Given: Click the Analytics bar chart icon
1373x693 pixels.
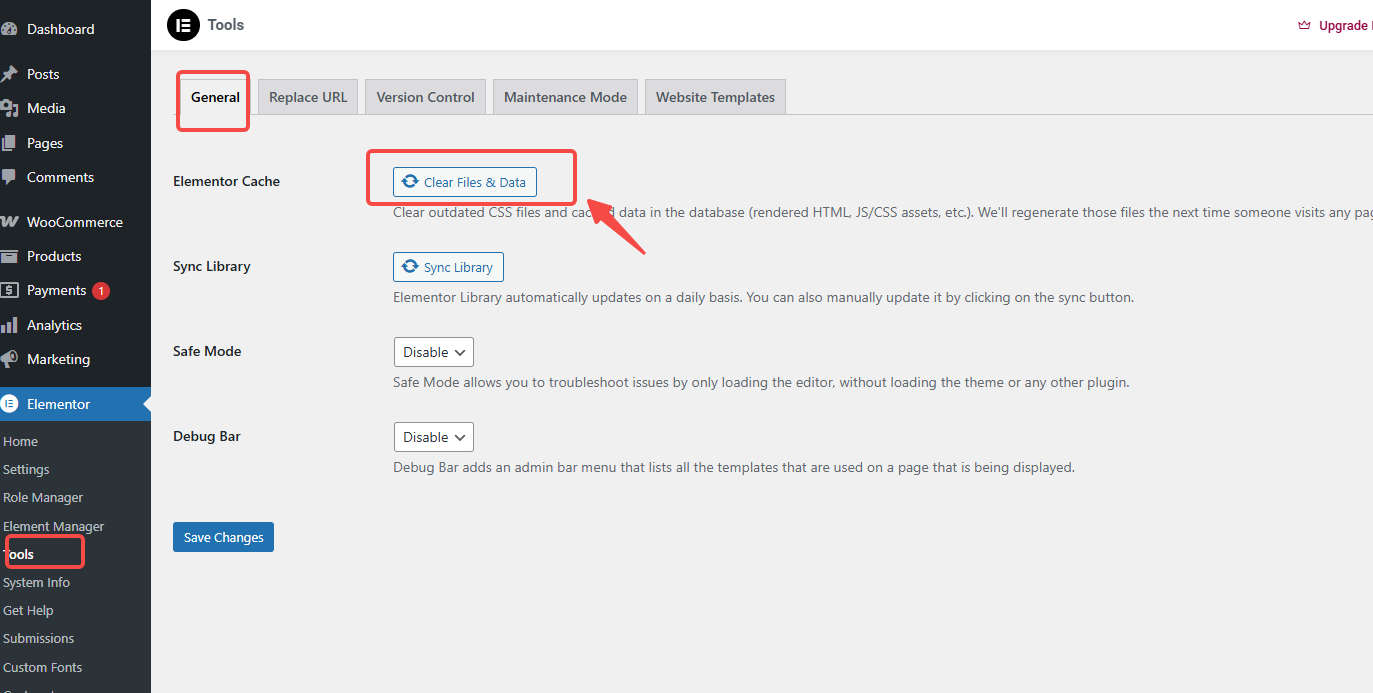Looking at the screenshot, I should pyautogui.click(x=9, y=325).
